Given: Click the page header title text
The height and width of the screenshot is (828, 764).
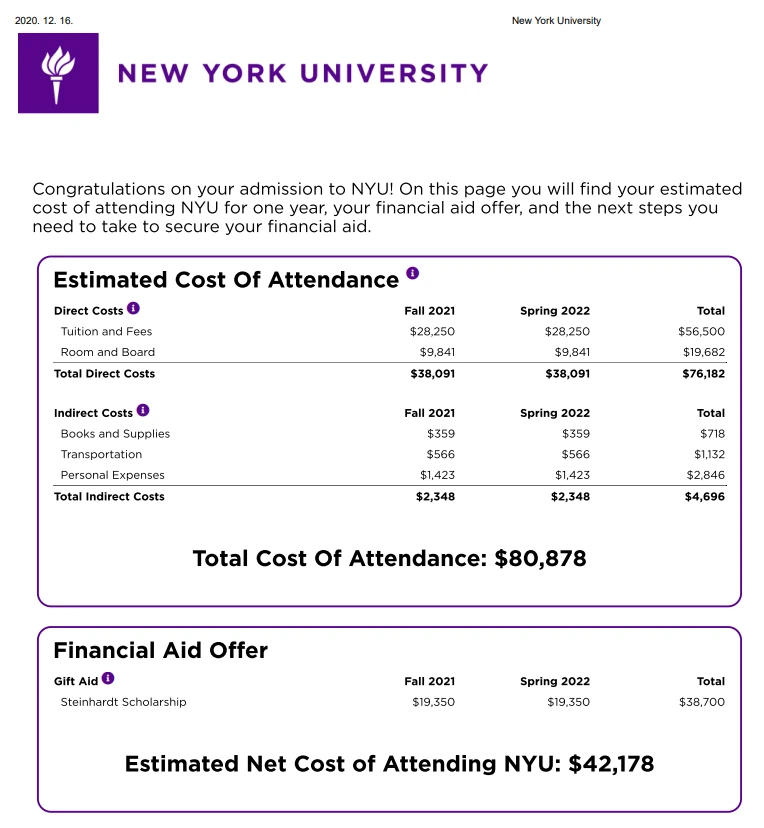Looking at the screenshot, I should point(556,20).
